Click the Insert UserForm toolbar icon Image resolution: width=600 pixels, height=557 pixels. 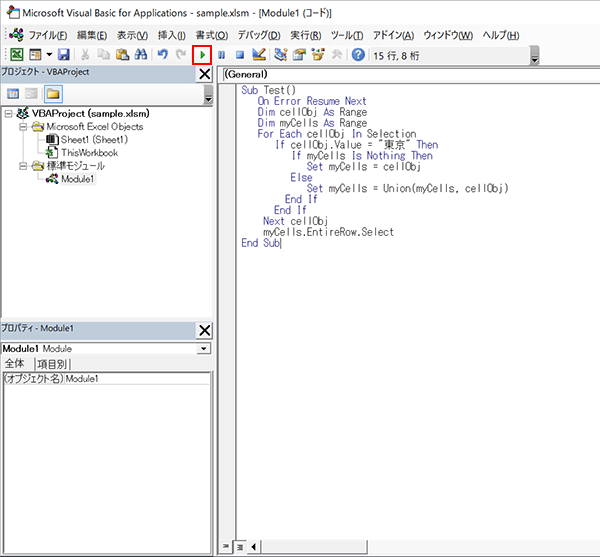pos(35,55)
